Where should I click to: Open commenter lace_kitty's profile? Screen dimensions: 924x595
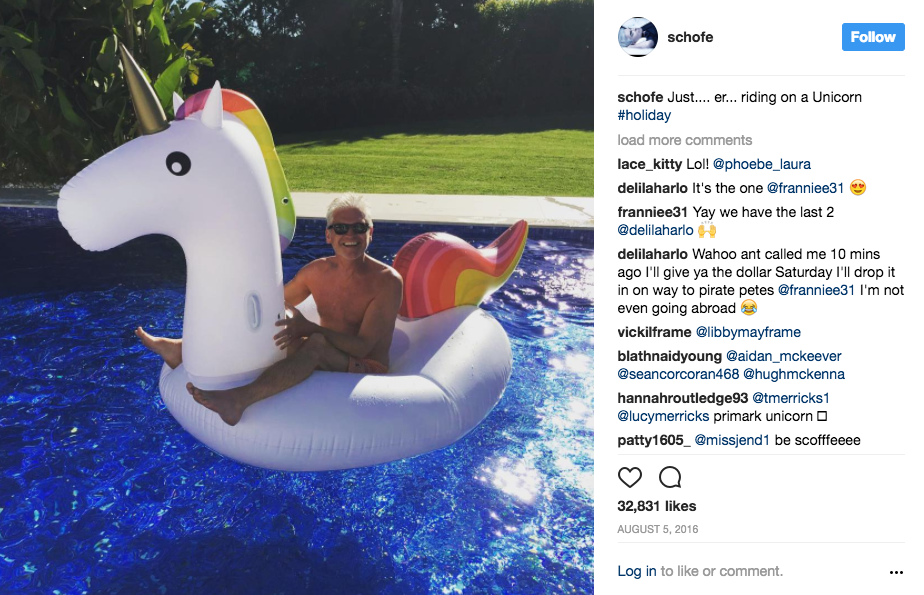click(649, 164)
